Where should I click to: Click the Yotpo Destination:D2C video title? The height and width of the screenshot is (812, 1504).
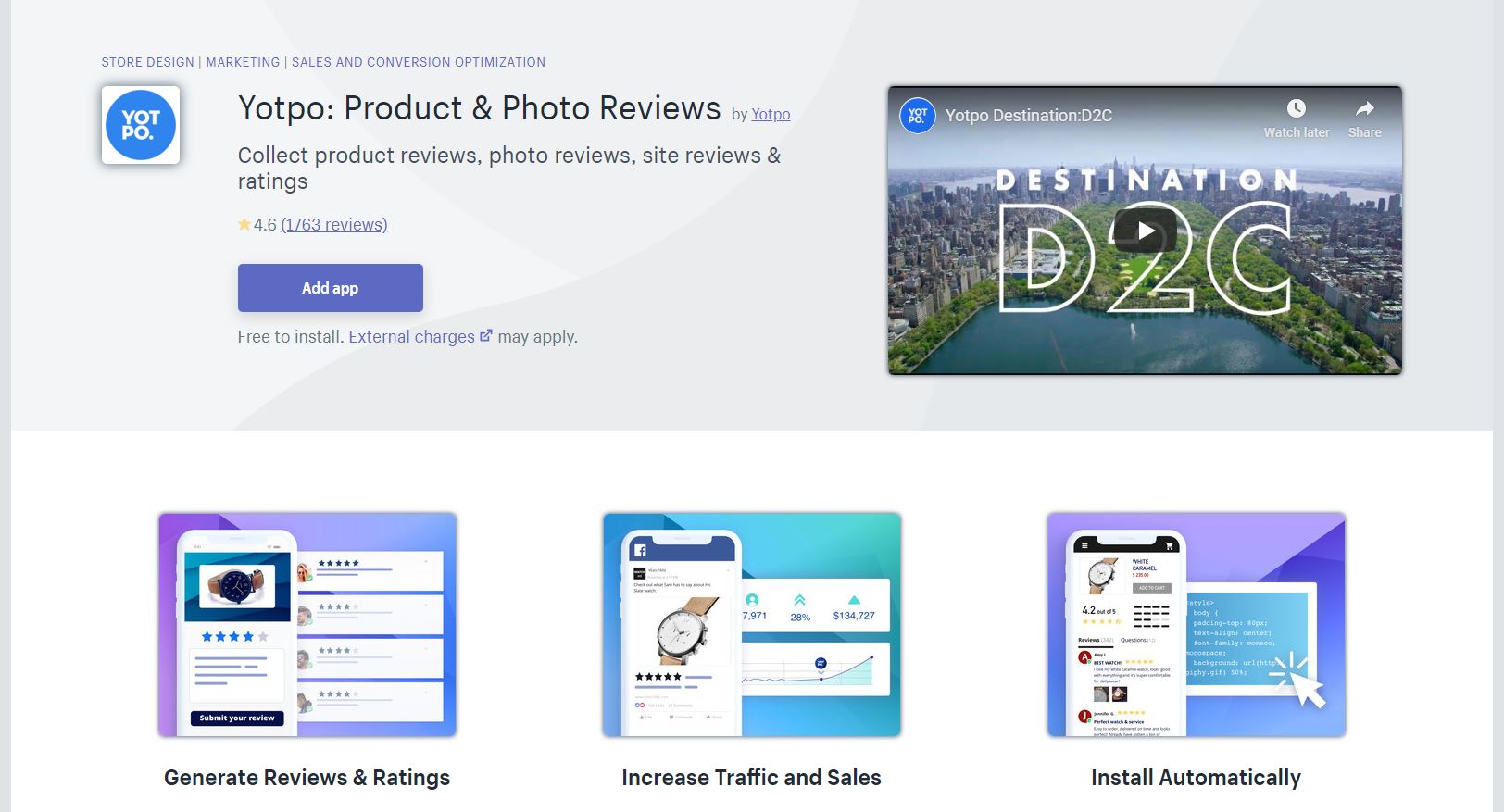1029,116
